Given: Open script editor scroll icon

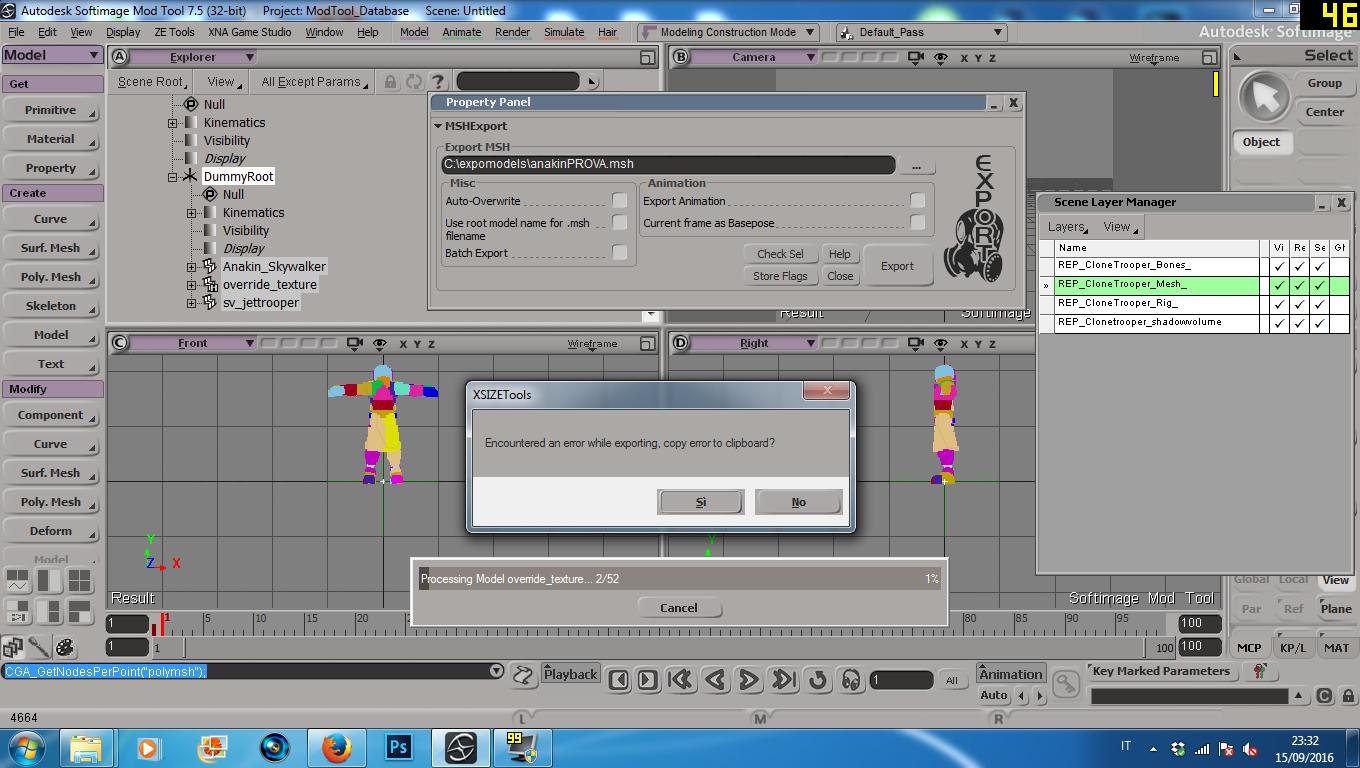Looking at the screenshot, I should coord(523,675).
